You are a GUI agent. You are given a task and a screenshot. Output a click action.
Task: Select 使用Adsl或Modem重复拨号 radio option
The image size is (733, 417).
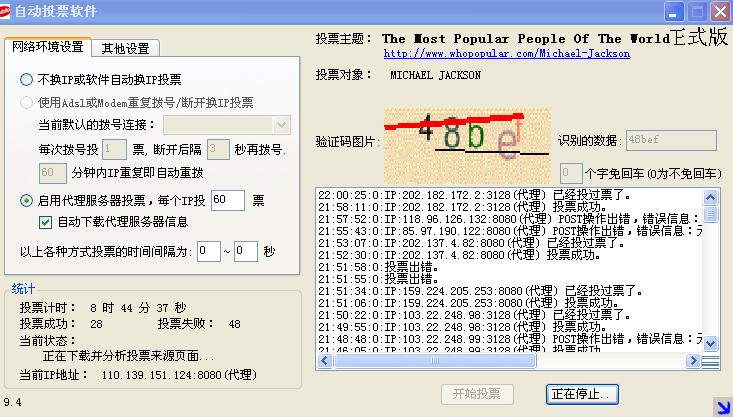(27, 102)
